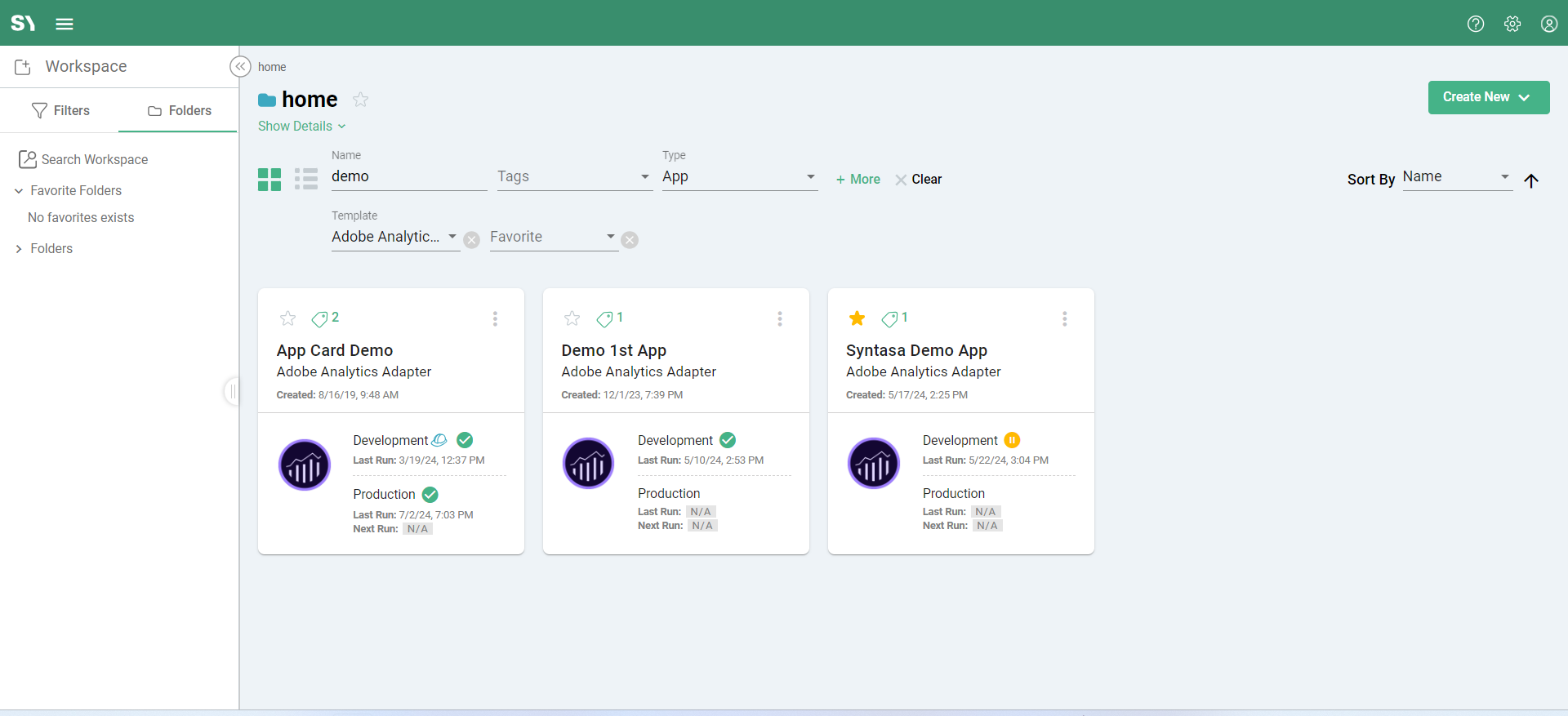Image resolution: width=1568 pixels, height=716 pixels.
Task: Switch to list view layout
Action: click(x=306, y=179)
